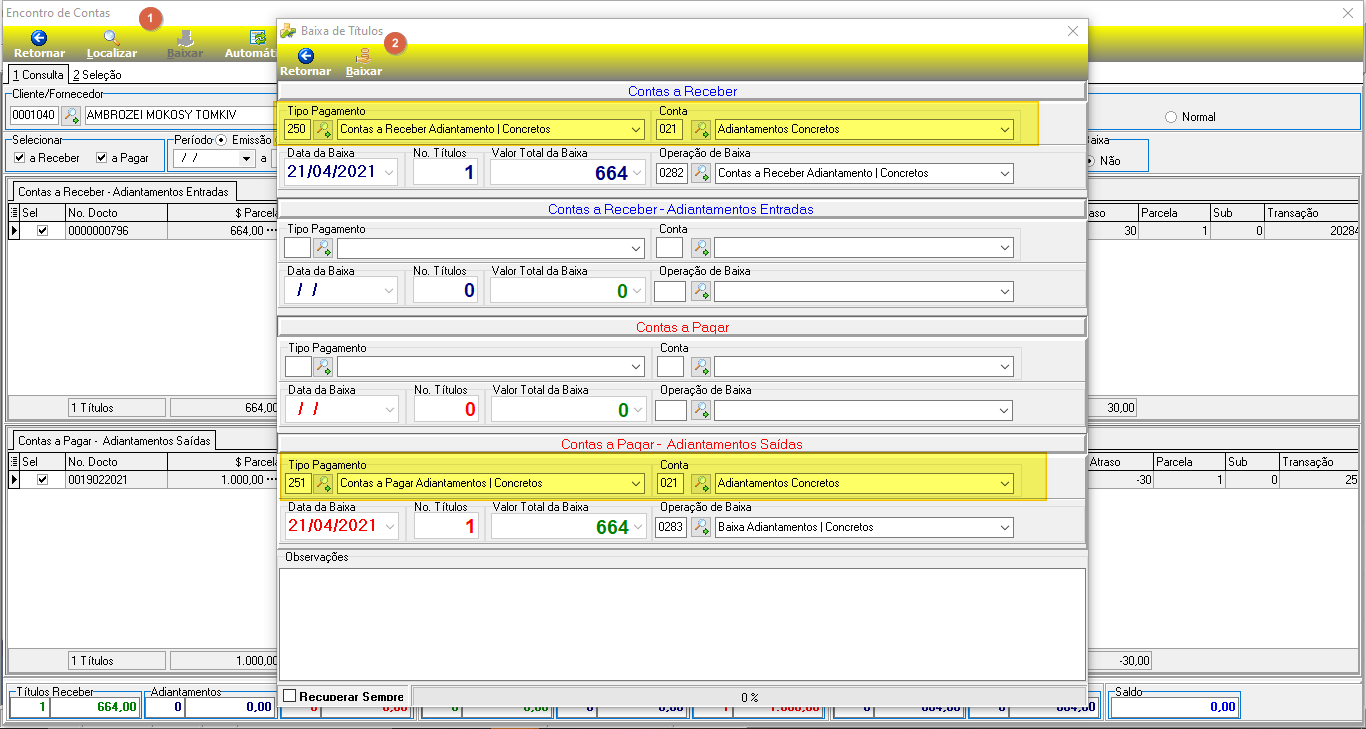Click No. Docto cell 0000000796
The image size is (1366, 729).
116,230
